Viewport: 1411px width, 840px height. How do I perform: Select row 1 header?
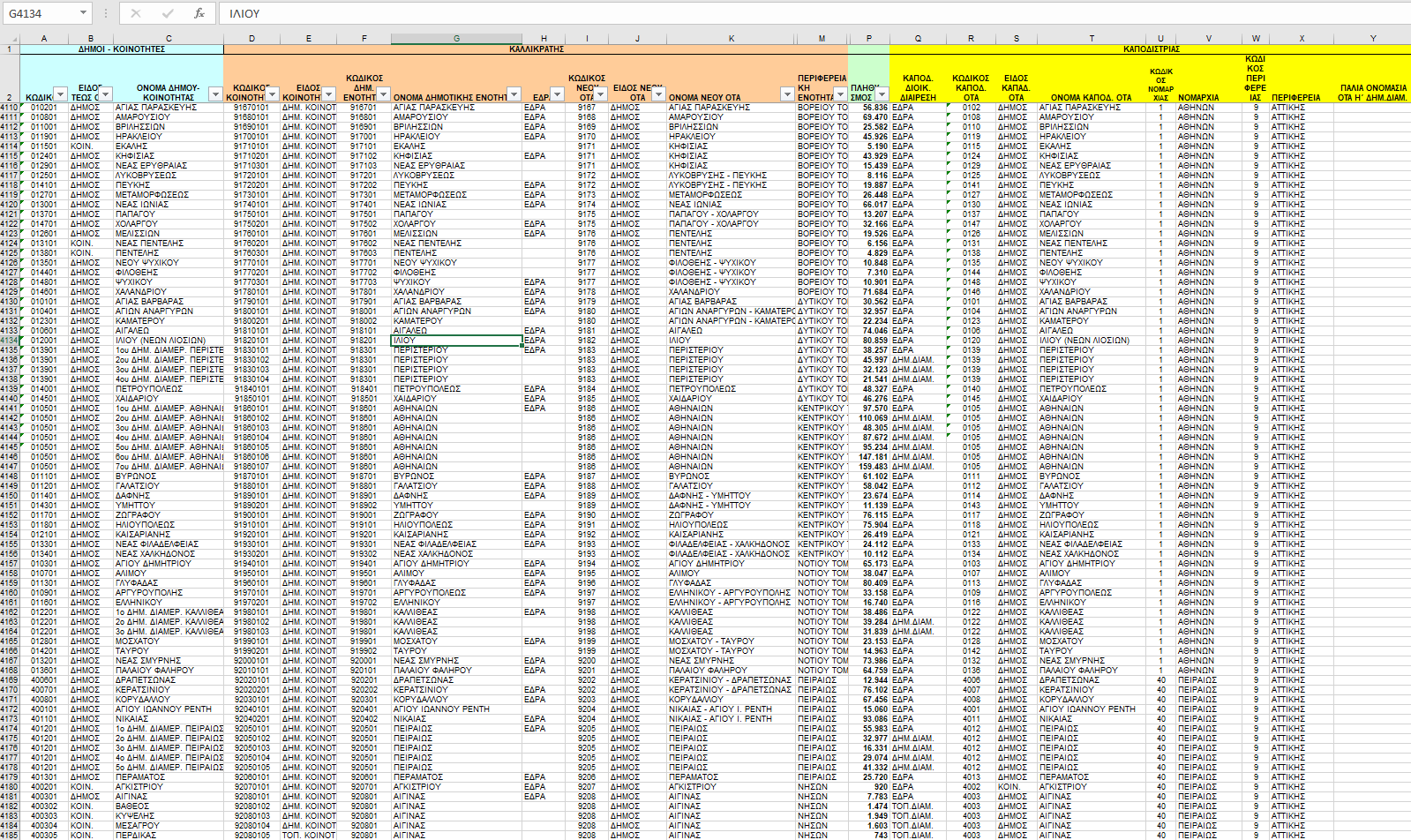10,49
